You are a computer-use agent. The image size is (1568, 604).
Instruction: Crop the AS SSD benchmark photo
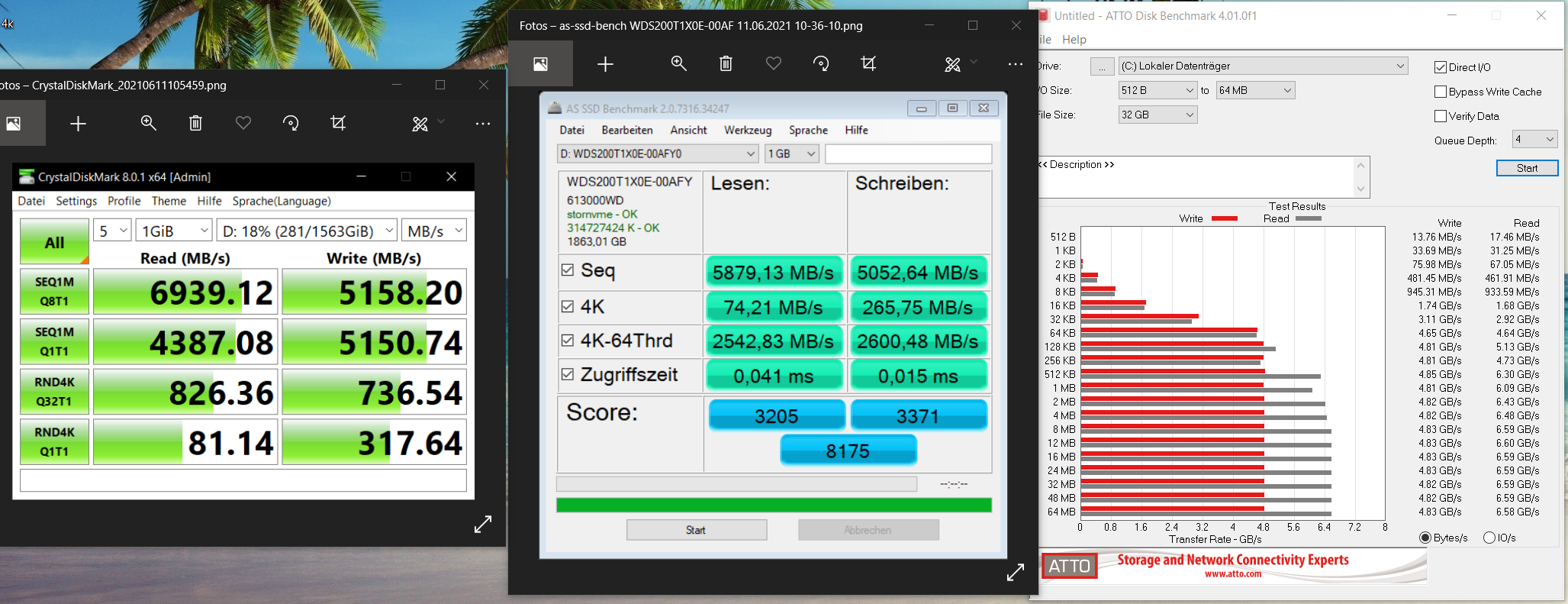coord(868,64)
